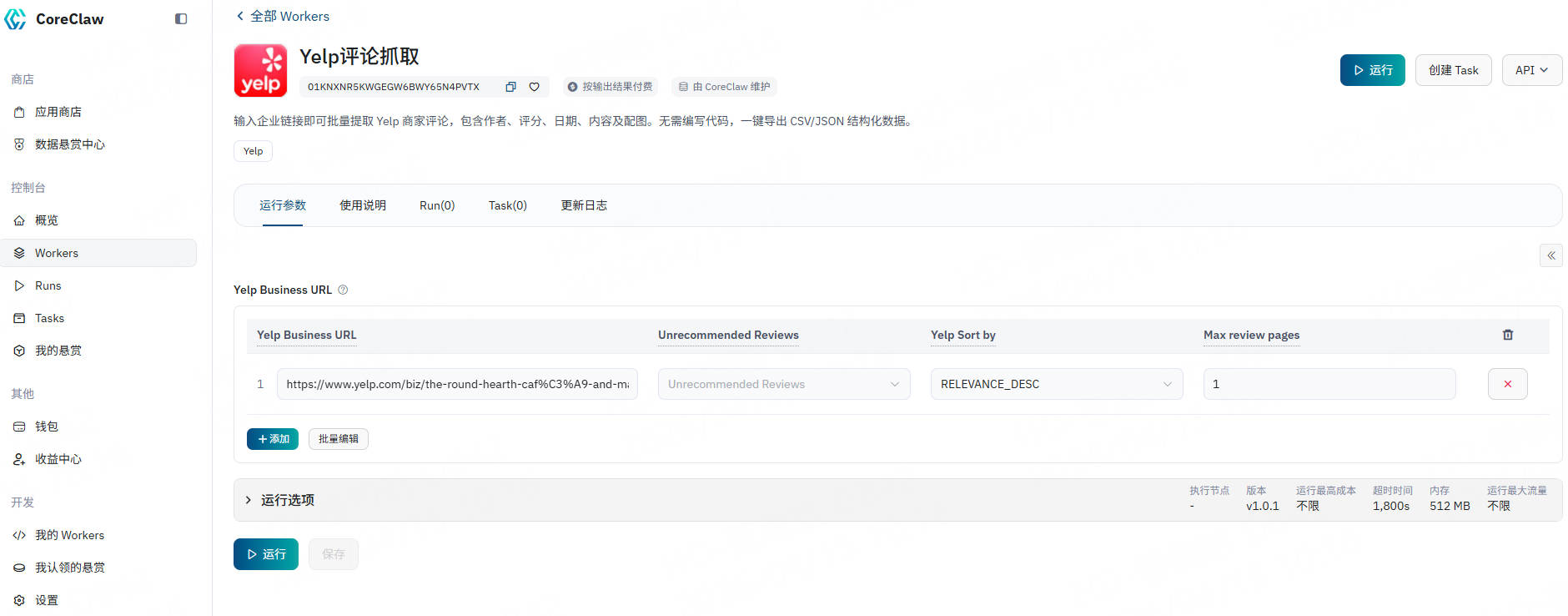Screen dimensions: 1568x616
Task: Open the Unrecommended Reviews dropdown
Action: pyautogui.click(x=783, y=384)
